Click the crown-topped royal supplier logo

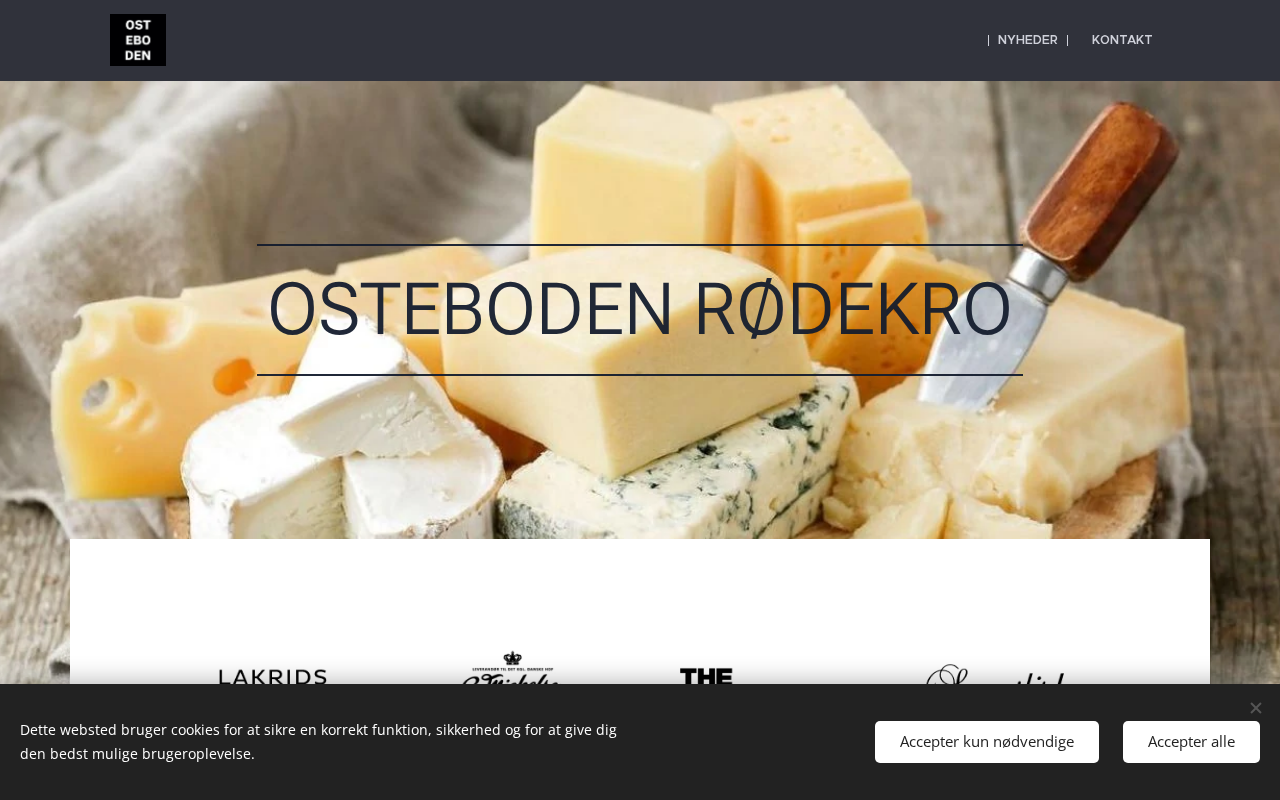511,668
